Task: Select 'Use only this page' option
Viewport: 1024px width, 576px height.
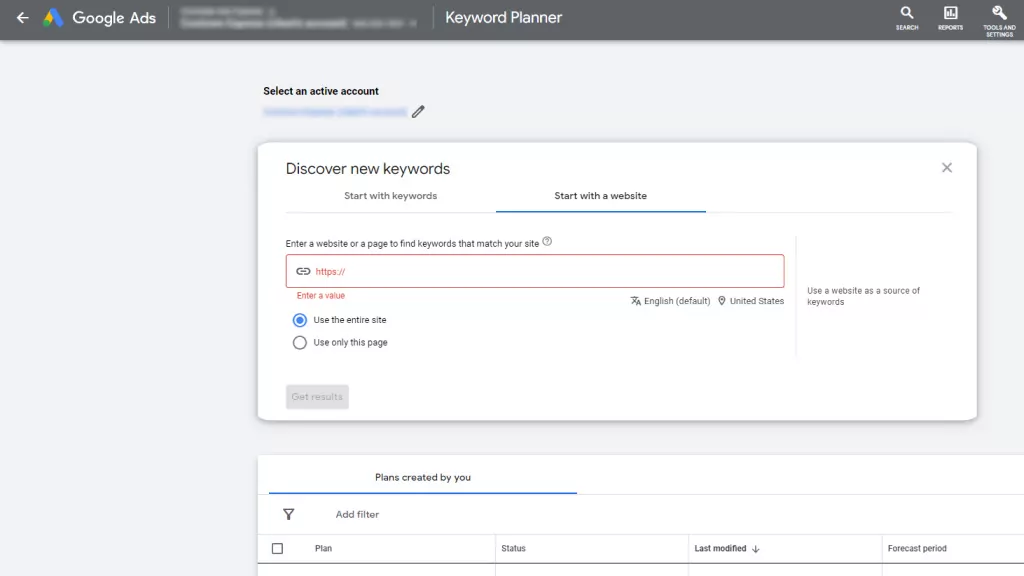Action: tap(300, 342)
